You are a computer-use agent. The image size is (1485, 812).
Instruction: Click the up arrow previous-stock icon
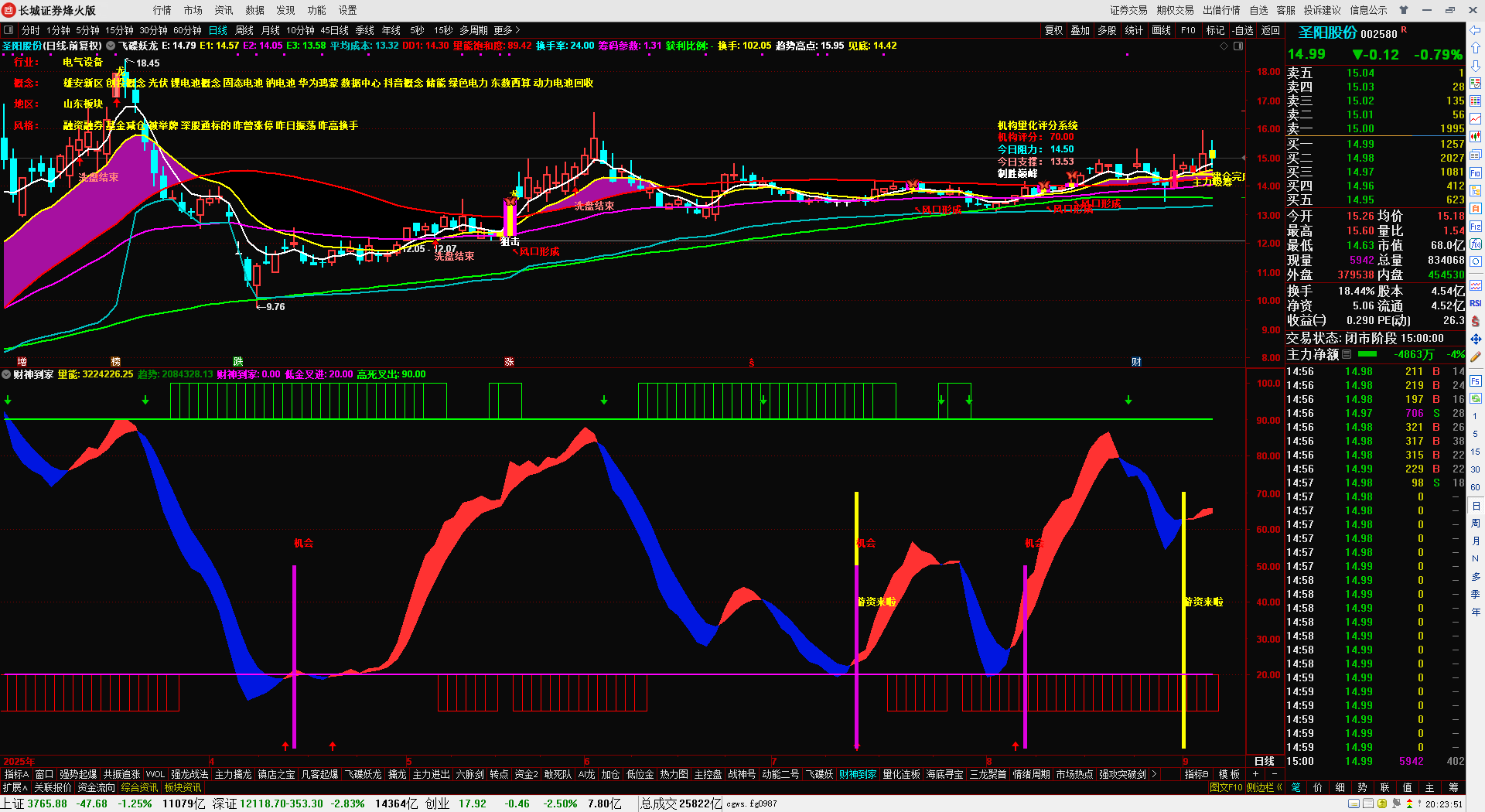click(x=1475, y=48)
